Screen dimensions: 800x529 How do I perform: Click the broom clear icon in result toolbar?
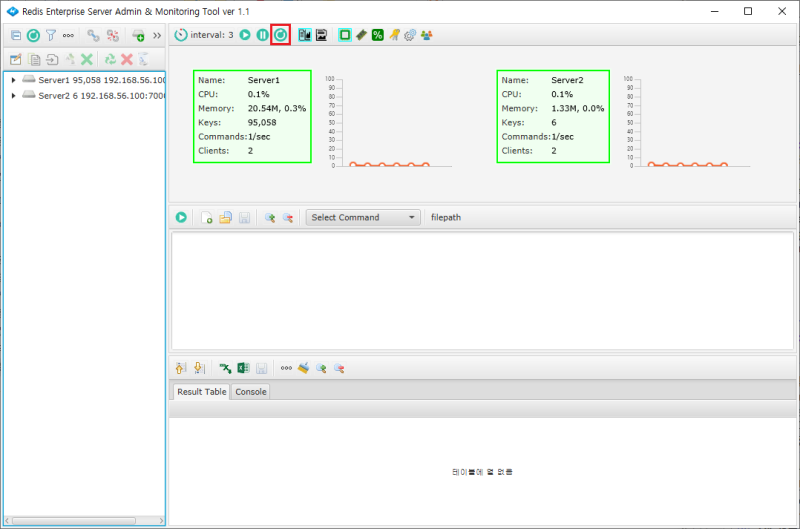[303, 368]
